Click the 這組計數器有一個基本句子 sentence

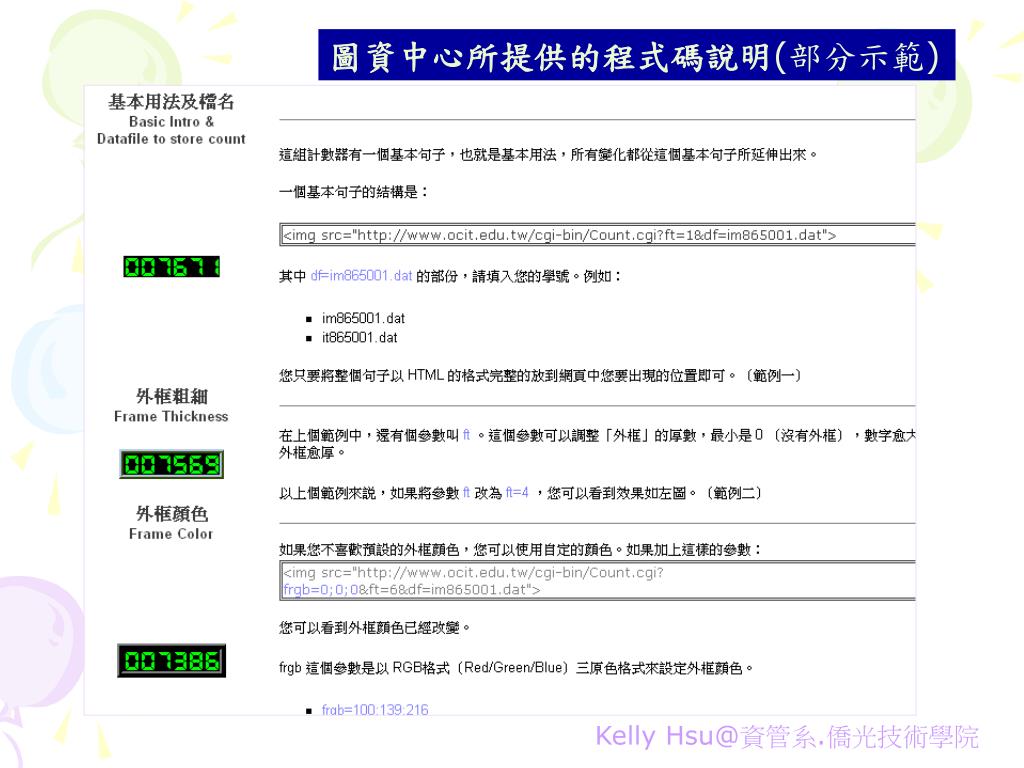[548, 155]
